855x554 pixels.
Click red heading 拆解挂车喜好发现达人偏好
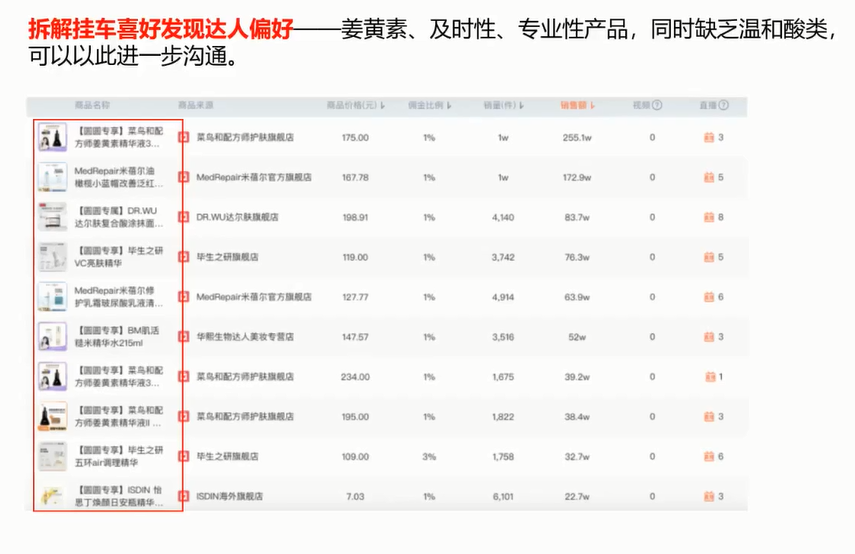click(161, 29)
